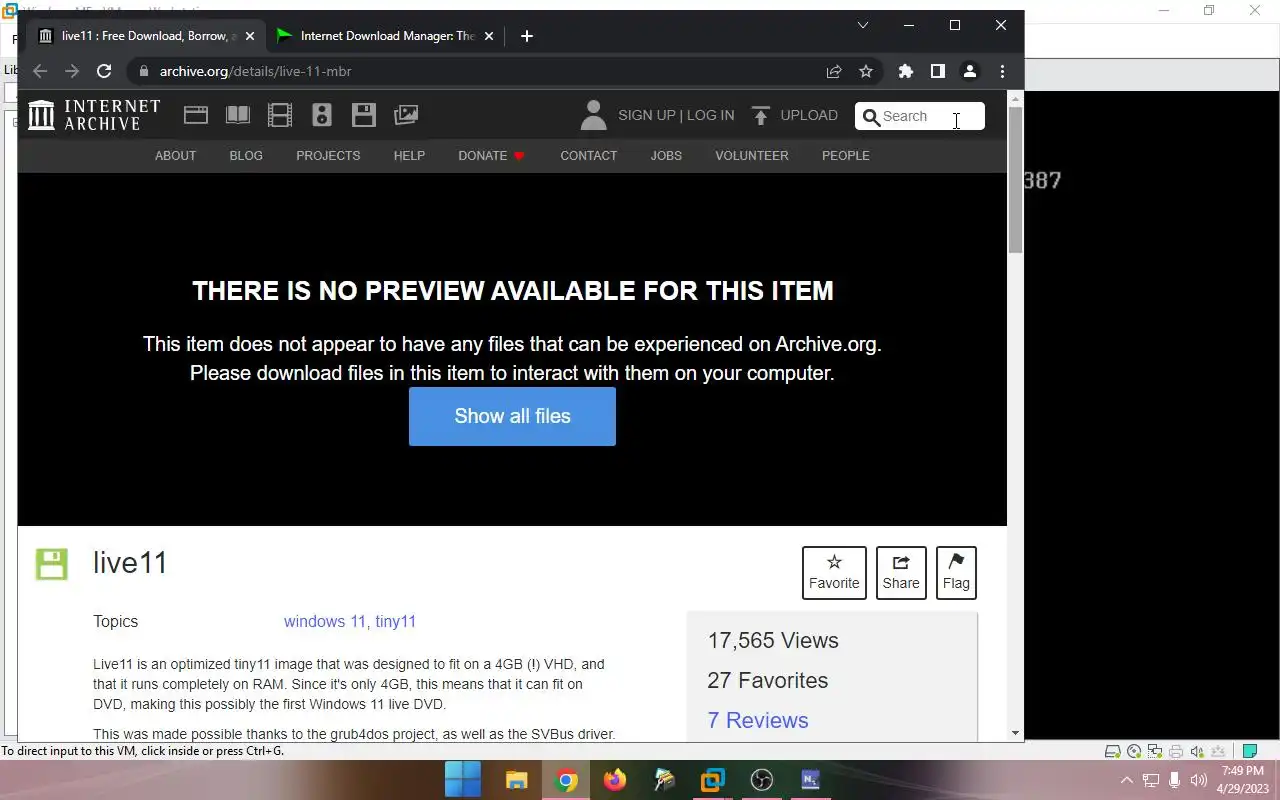Screen dimensions: 1280x800
Task: Click the VMware CD/DVD status icon
Action: point(1134,751)
